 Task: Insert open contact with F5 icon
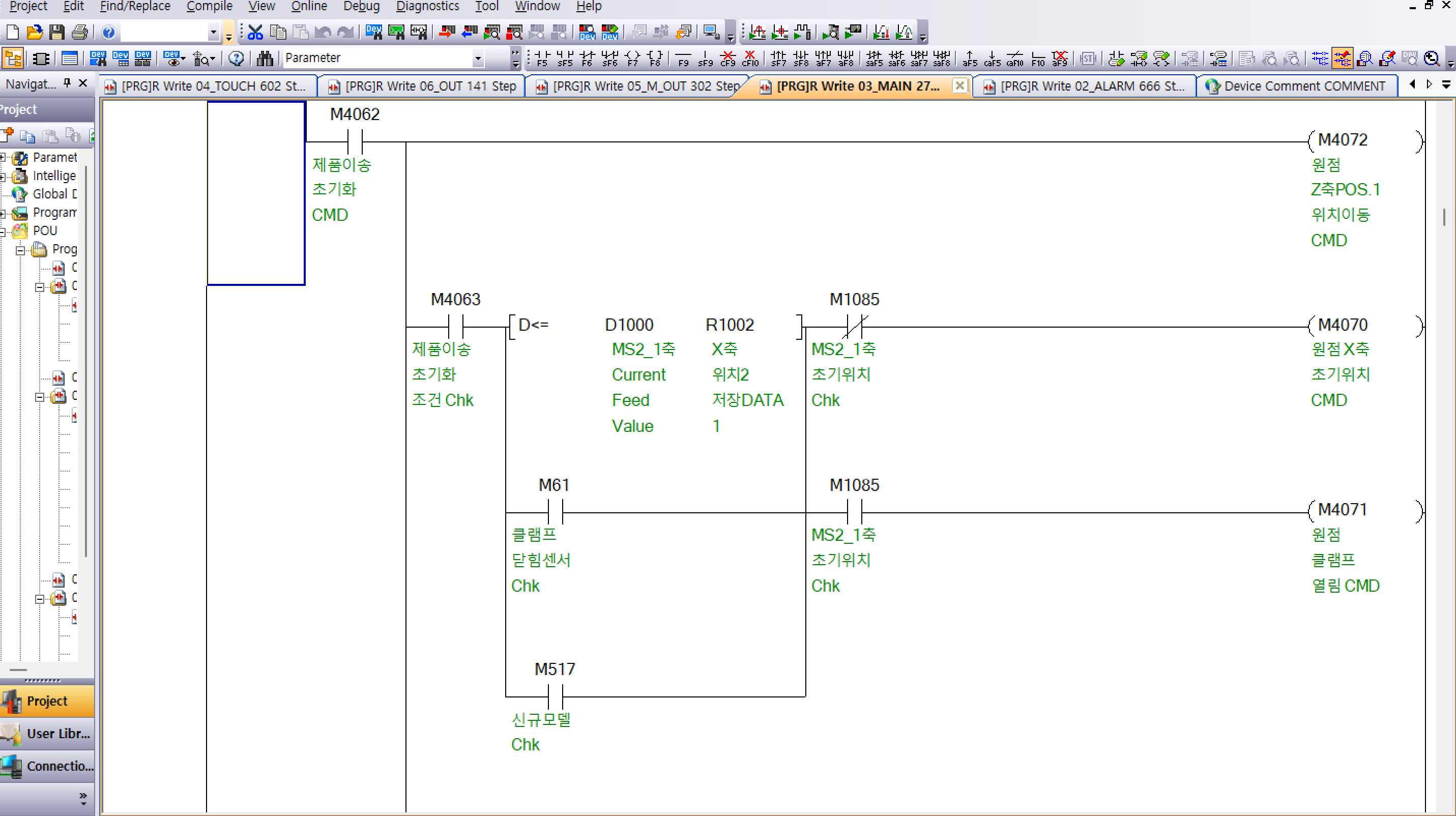542,58
